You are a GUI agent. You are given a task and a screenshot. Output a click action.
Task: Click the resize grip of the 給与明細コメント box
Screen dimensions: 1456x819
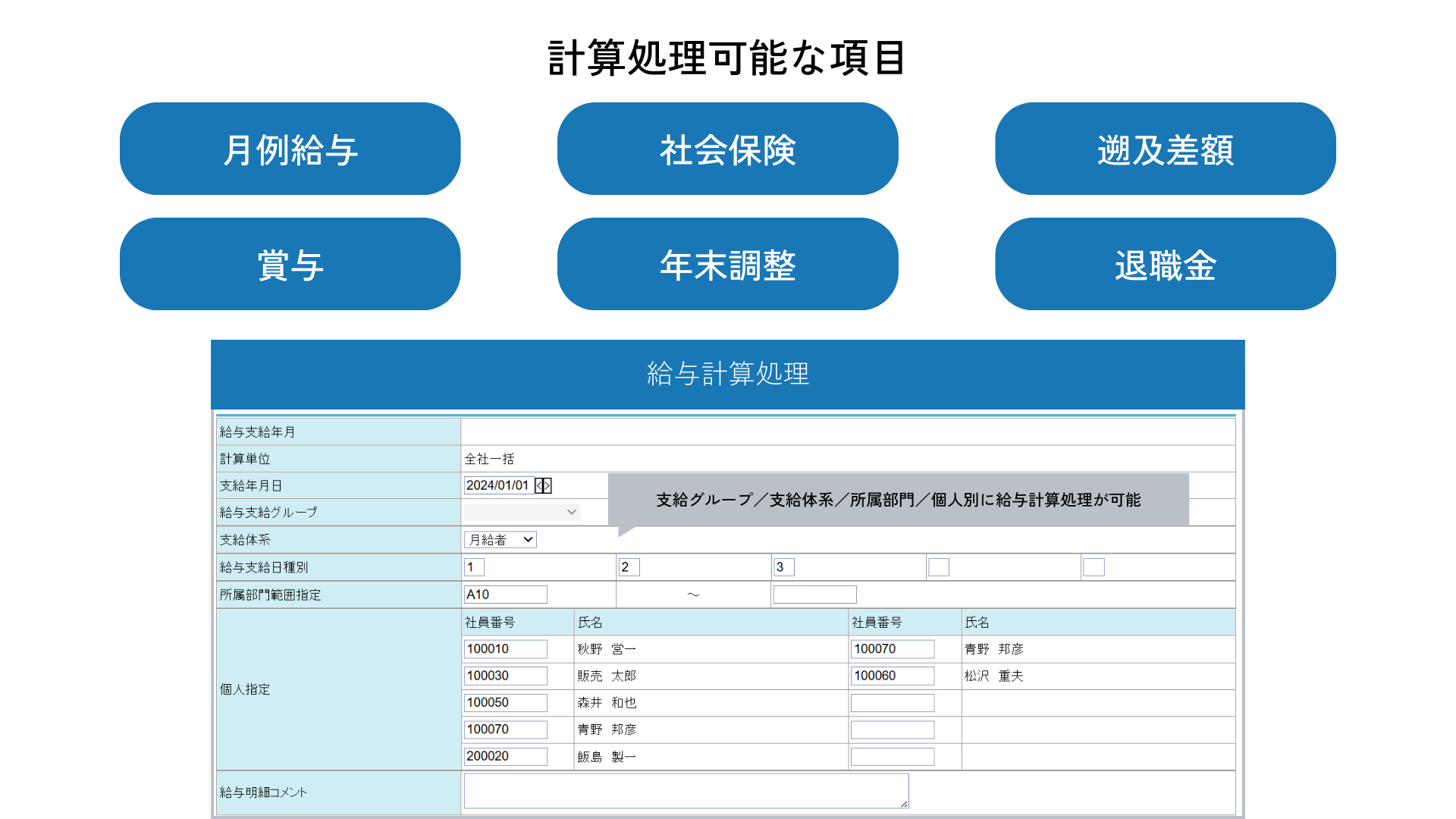click(904, 804)
